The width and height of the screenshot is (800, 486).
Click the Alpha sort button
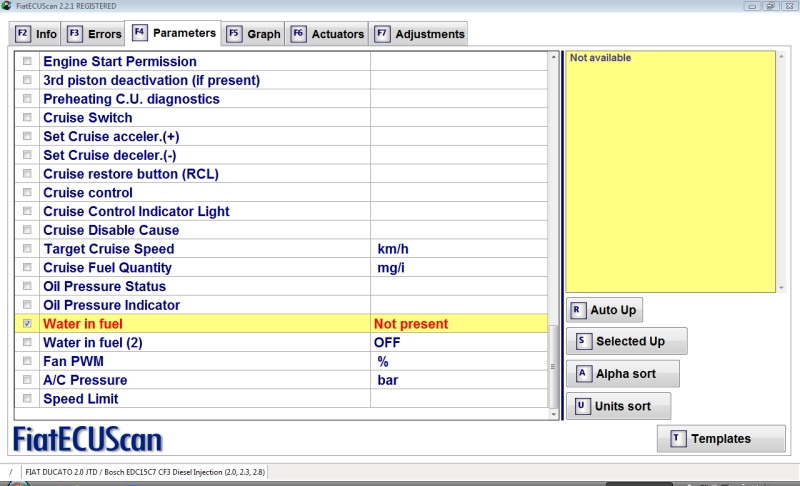[622, 373]
